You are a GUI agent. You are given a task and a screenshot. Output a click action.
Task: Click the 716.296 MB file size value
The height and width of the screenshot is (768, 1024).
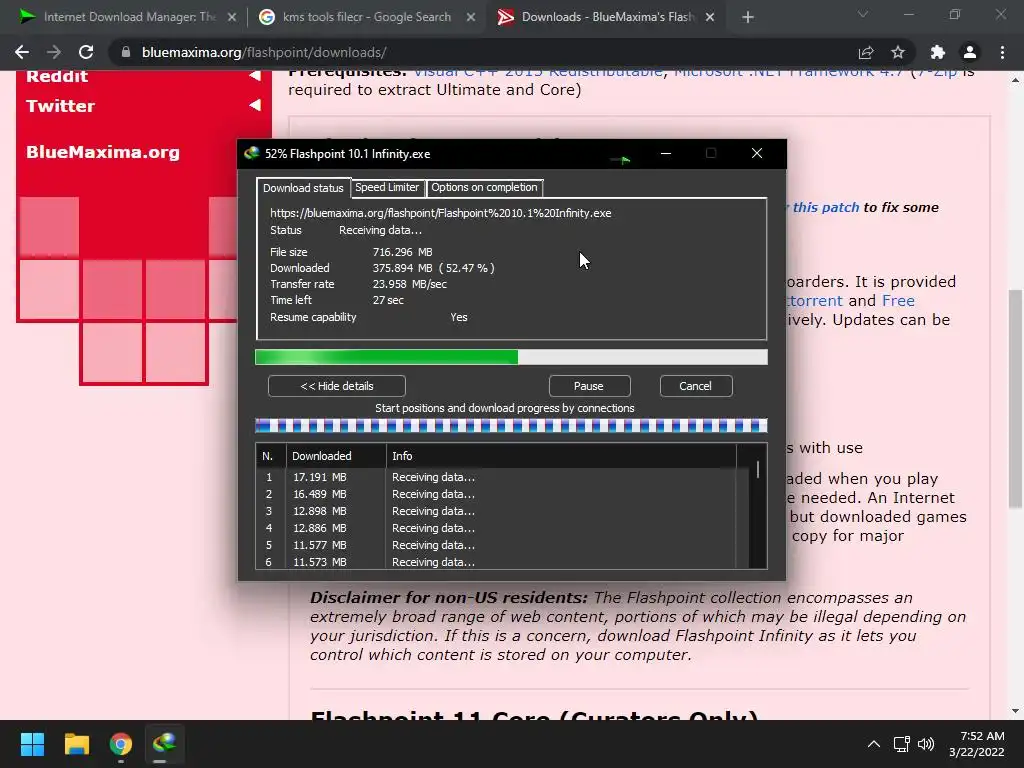[x=402, y=252]
